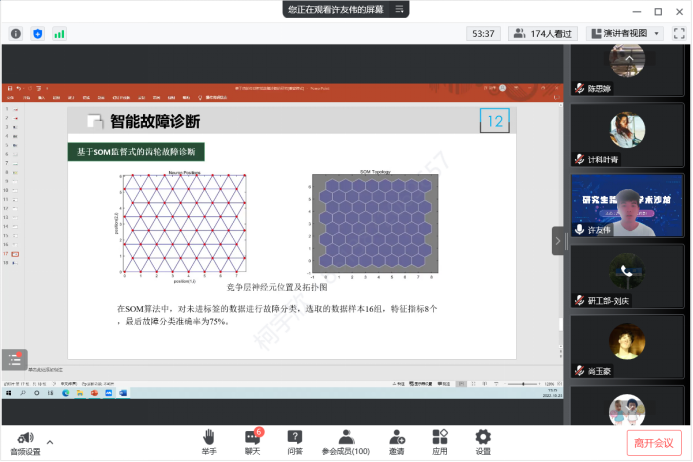Open the Q&A (问答) panel
Screen dimensions: 693x462
(295, 441)
